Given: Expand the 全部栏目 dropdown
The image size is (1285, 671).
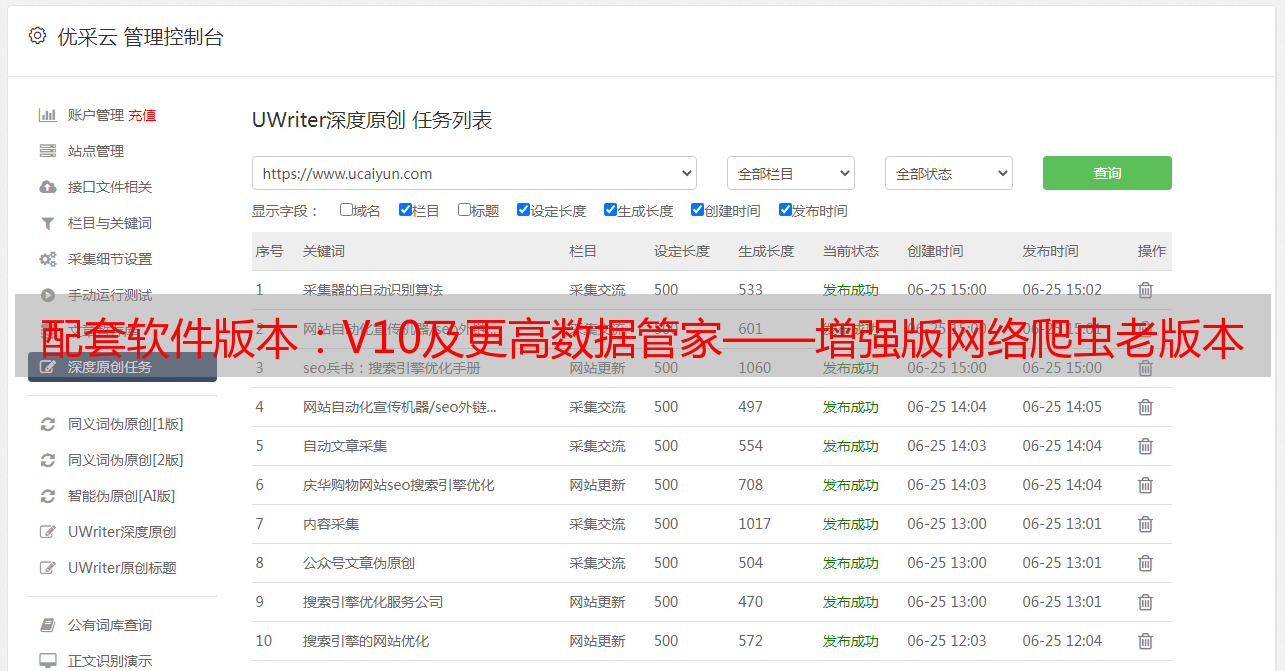Looking at the screenshot, I should click(791, 173).
